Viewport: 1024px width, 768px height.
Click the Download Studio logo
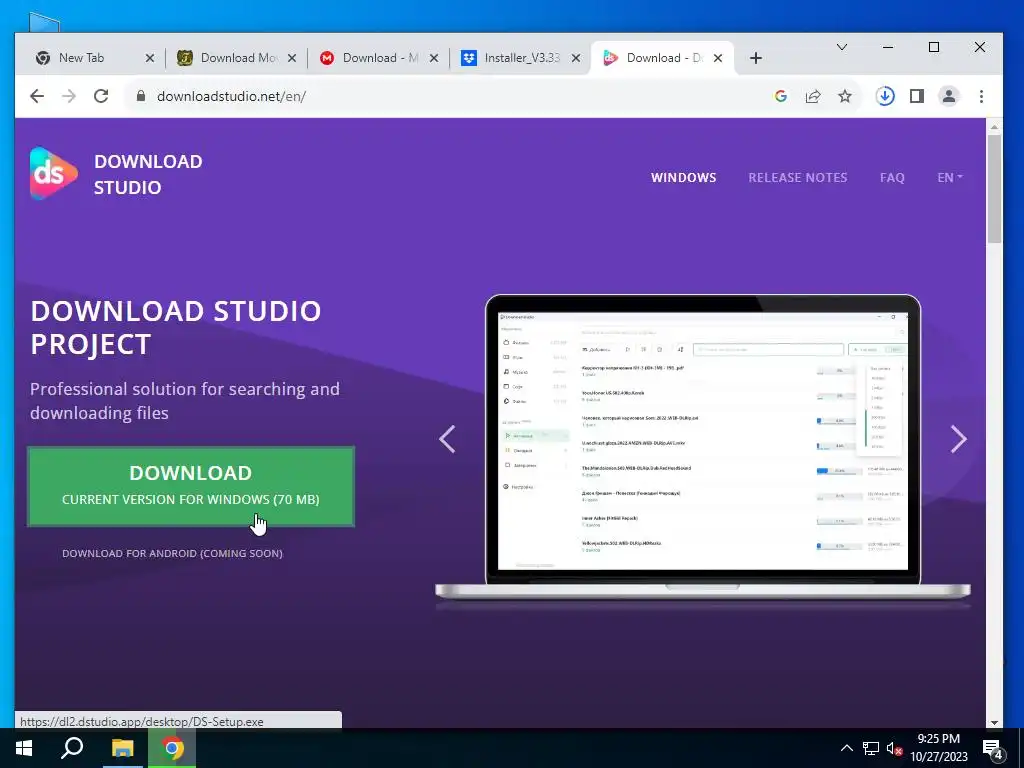(54, 173)
